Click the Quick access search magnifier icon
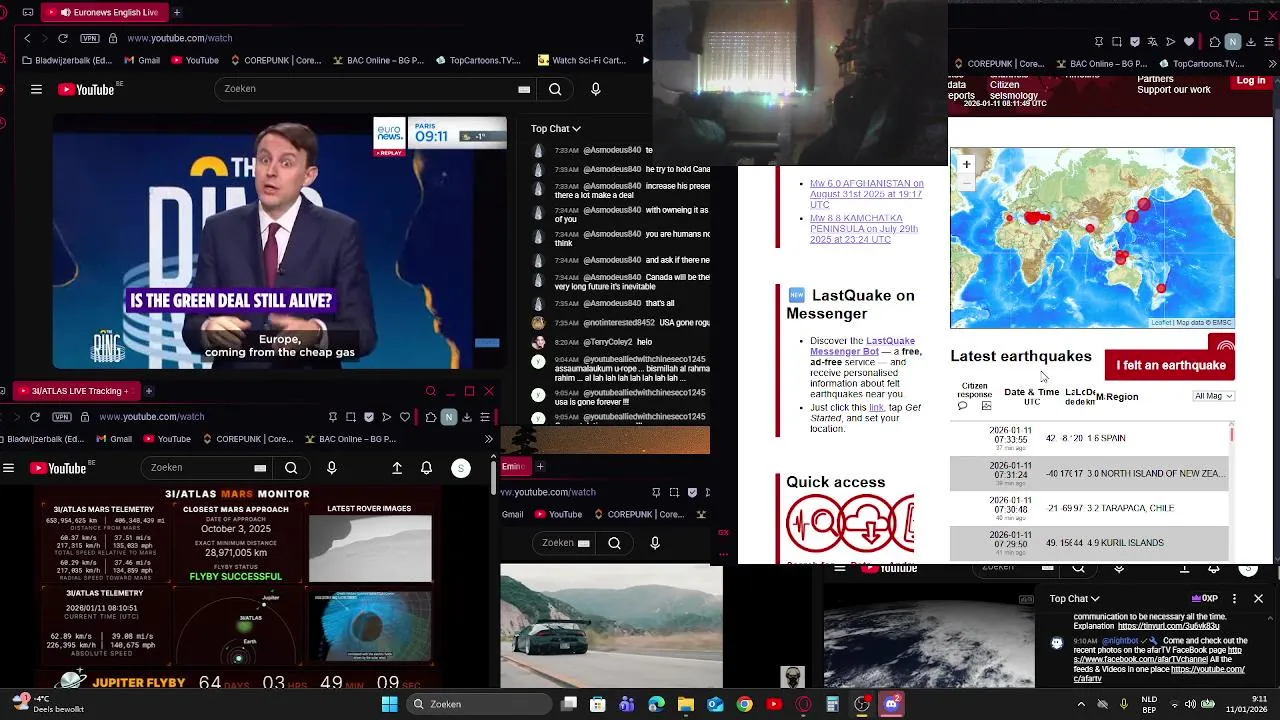The height and width of the screenshot is (720, 1280). [814, 523]
